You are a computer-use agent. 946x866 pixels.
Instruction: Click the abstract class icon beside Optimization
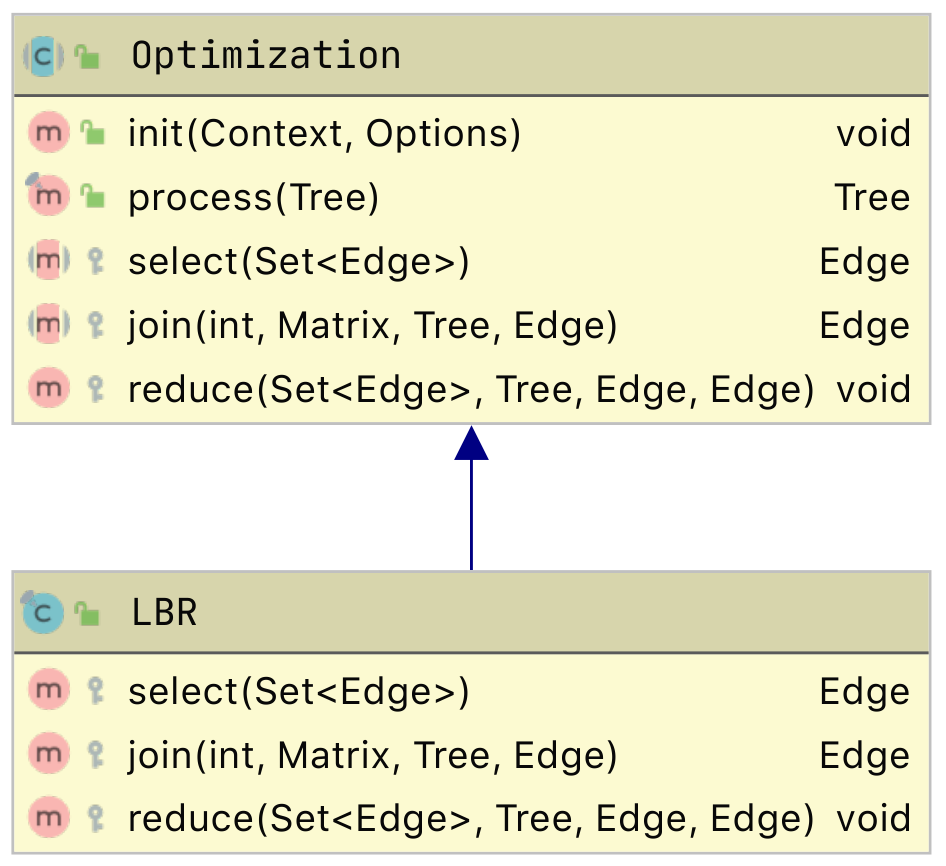(x=43, y=56)
